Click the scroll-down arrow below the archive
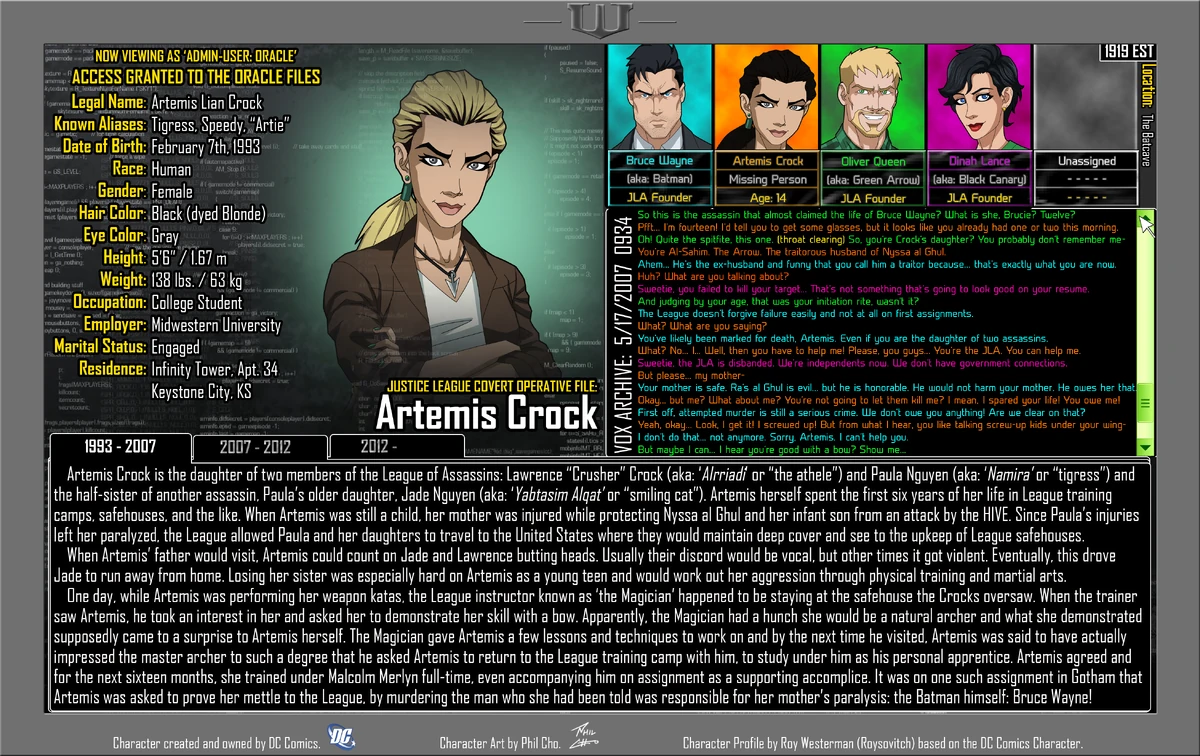Viewport: 1200px width, 756px height. [1146, 448]
